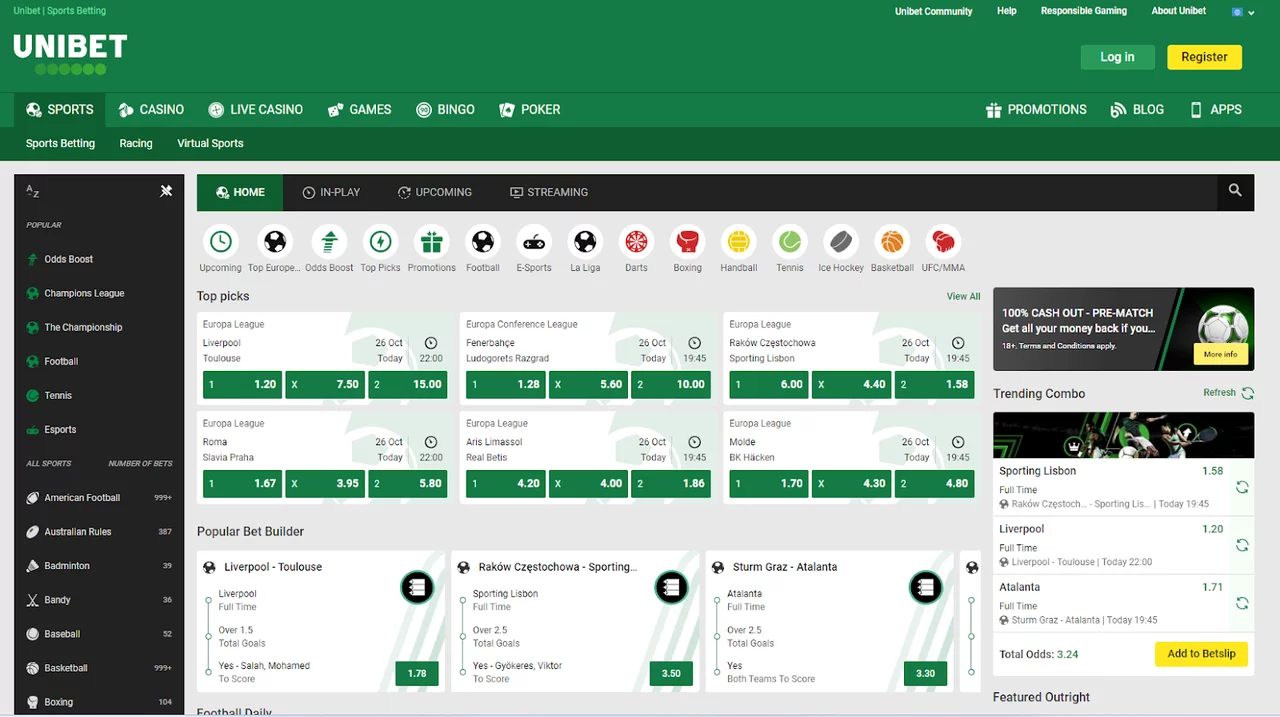Click the pin icon in the sidebar header
Screen dimensions: 1280x717
(166, 191)
